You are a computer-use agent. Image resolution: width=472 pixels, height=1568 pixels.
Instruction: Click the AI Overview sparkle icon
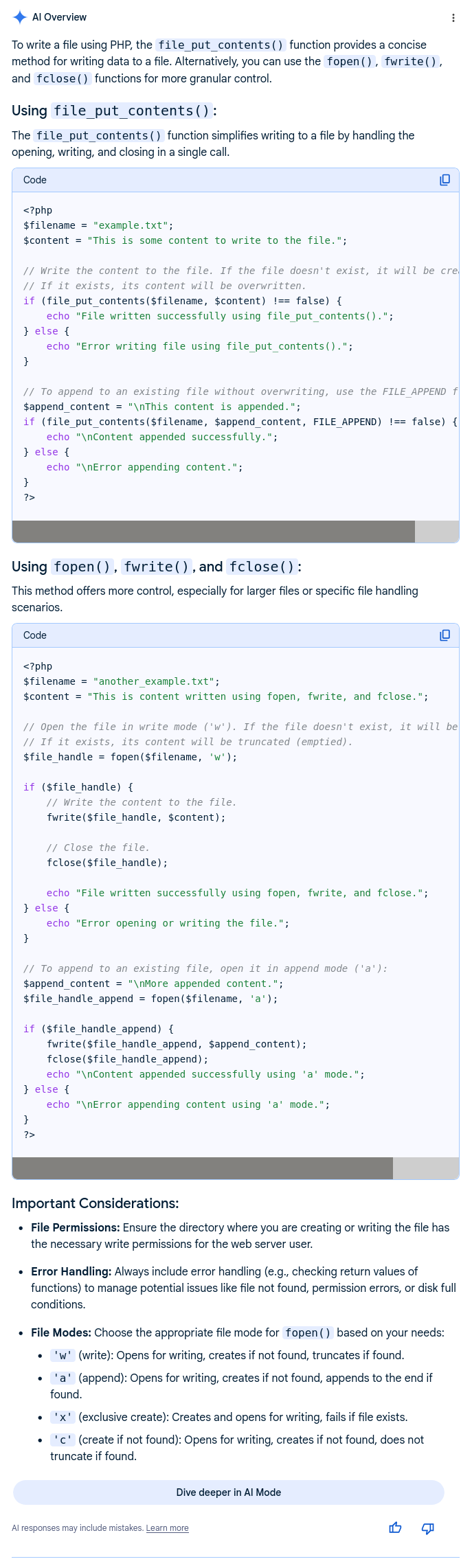click(20, 17)
